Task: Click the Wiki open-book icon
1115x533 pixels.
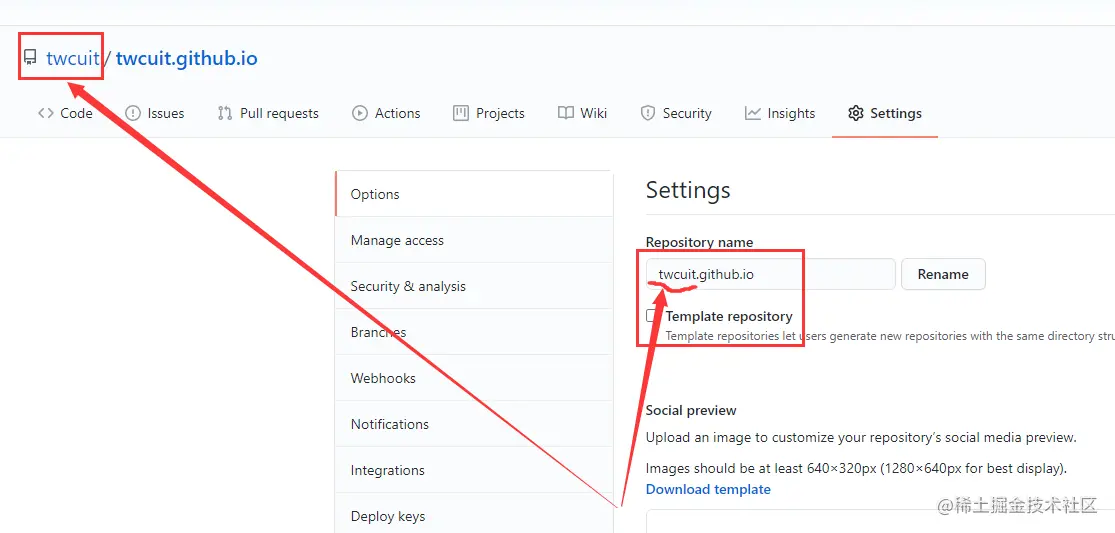Action: click(x=565, y=113)
